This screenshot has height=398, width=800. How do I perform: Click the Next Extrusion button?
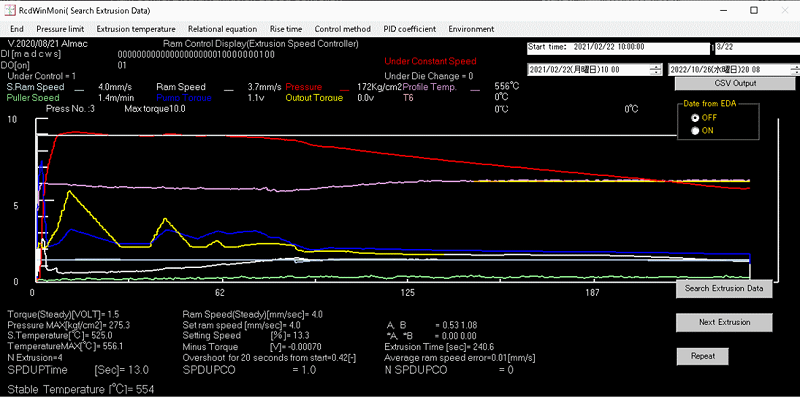point(724,322)
